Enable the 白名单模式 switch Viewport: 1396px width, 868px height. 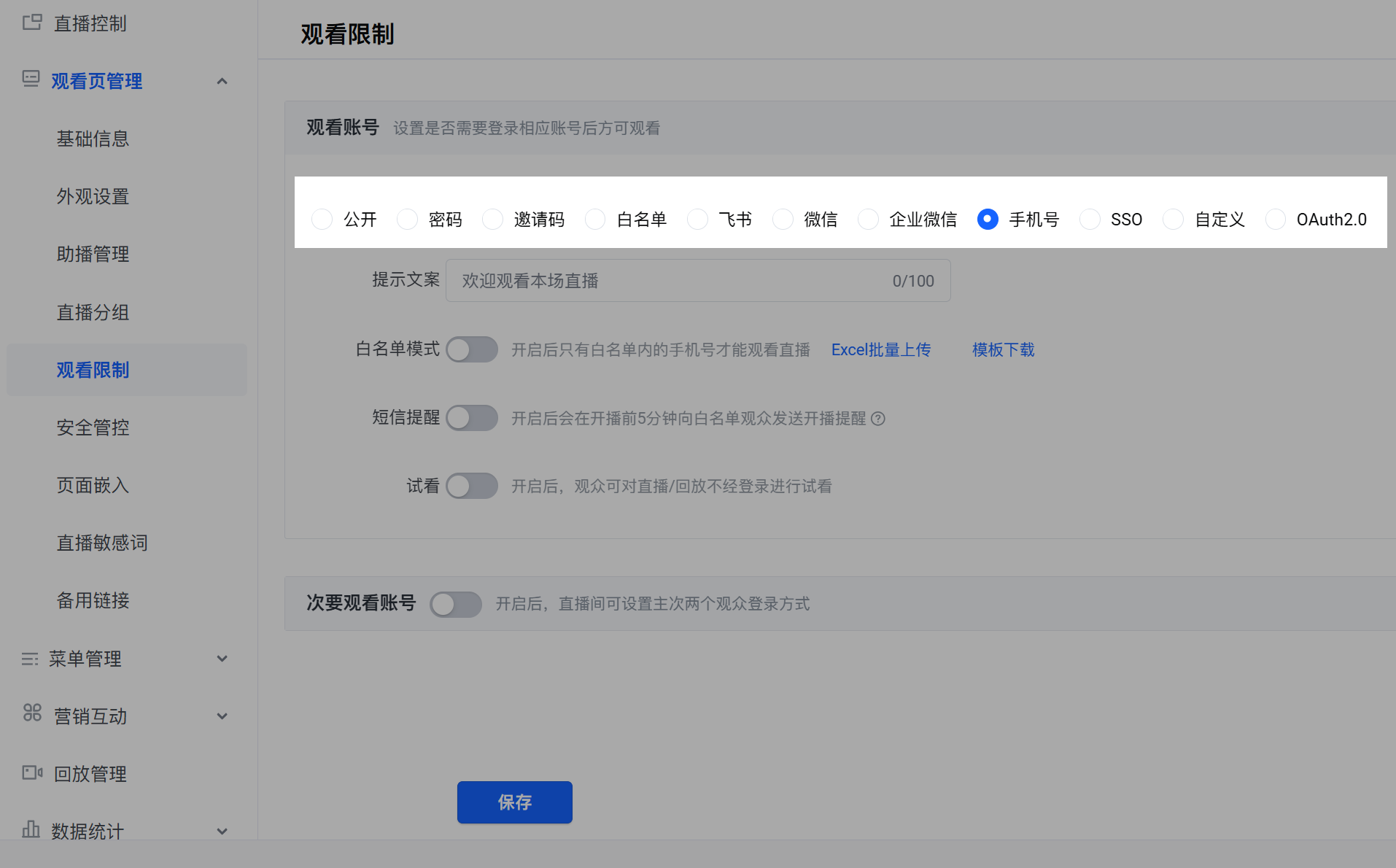click(472, 349)
